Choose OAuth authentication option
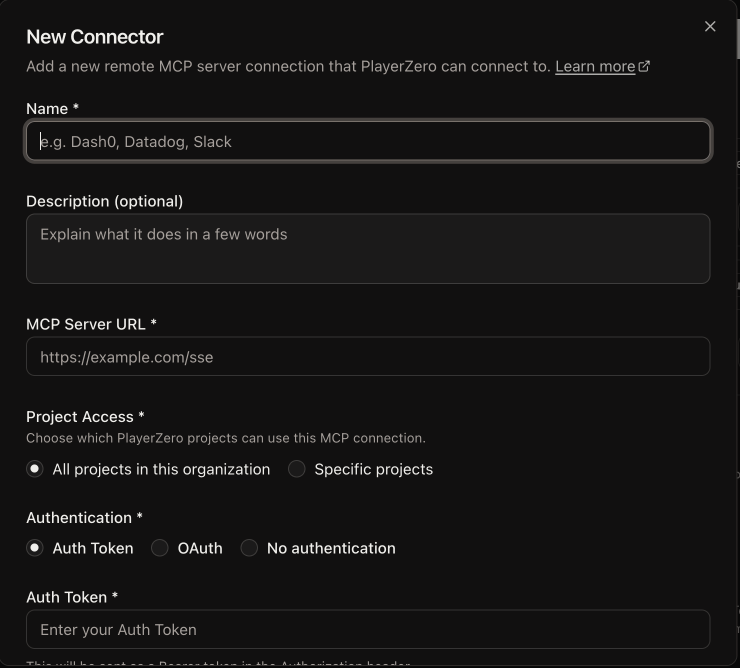The image size is (740, 668). 160,548
